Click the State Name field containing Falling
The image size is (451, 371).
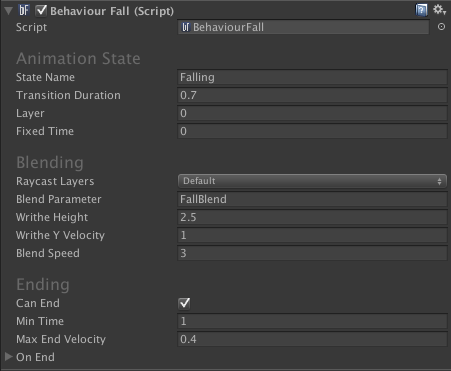tap(312, 77)
